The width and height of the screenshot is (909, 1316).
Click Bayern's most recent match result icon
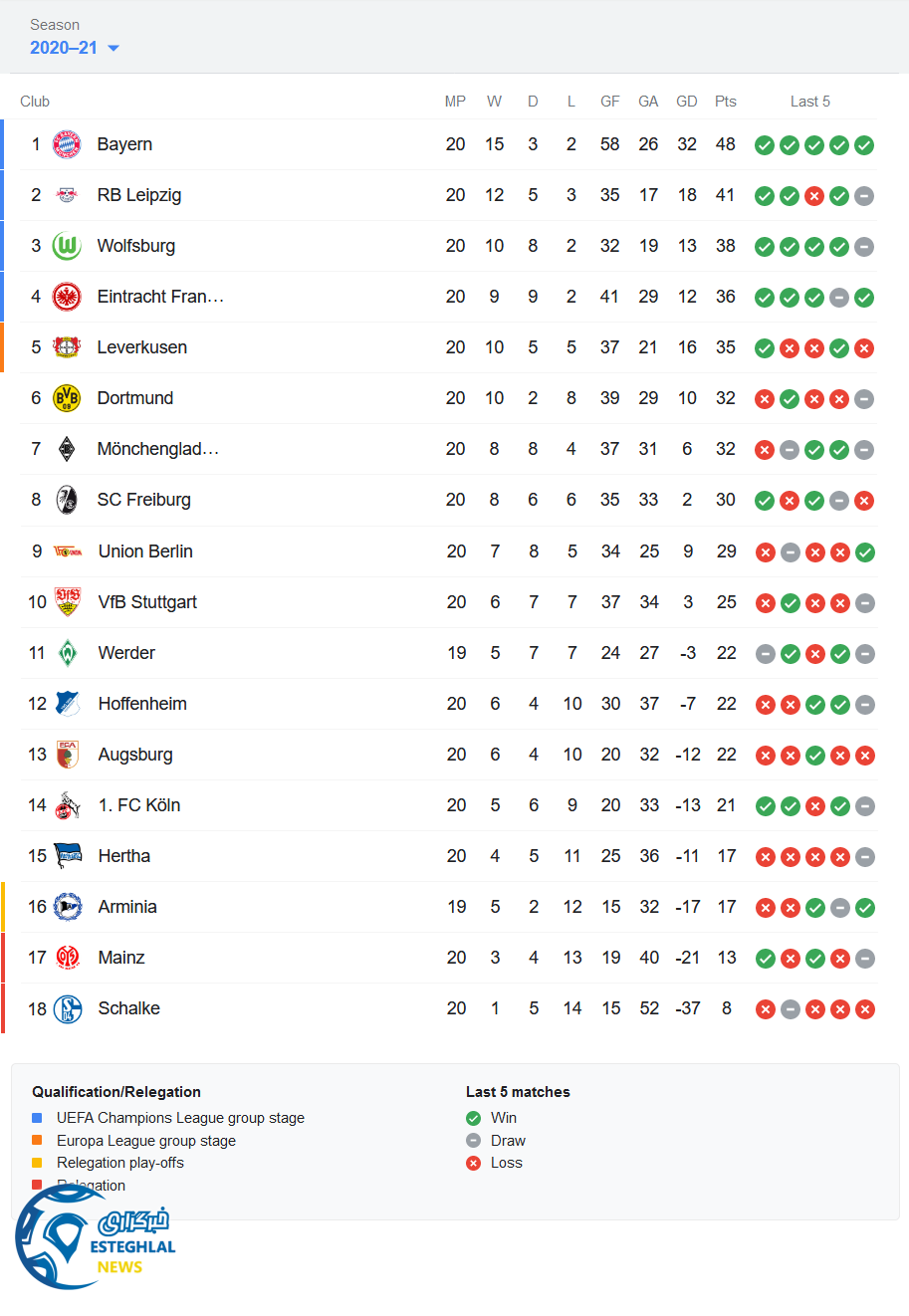click(864, 145)
